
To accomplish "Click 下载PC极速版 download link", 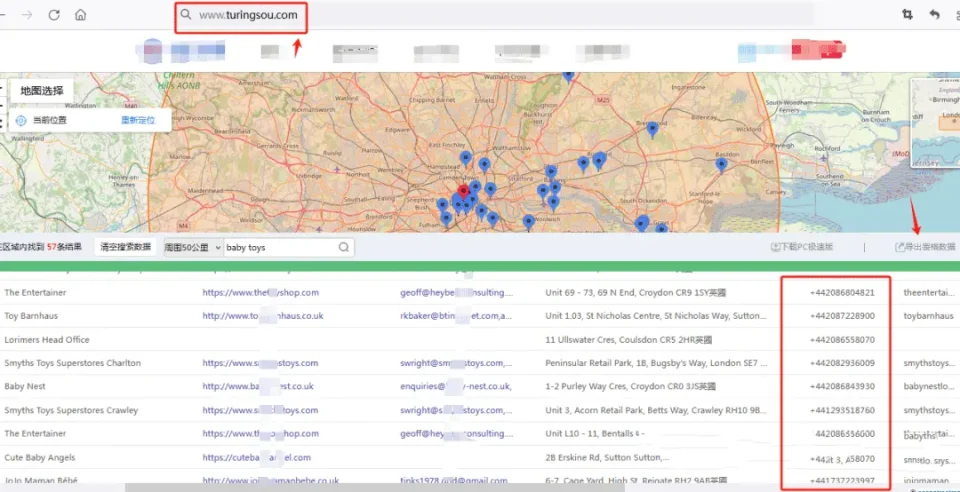I will coord(801,247).
